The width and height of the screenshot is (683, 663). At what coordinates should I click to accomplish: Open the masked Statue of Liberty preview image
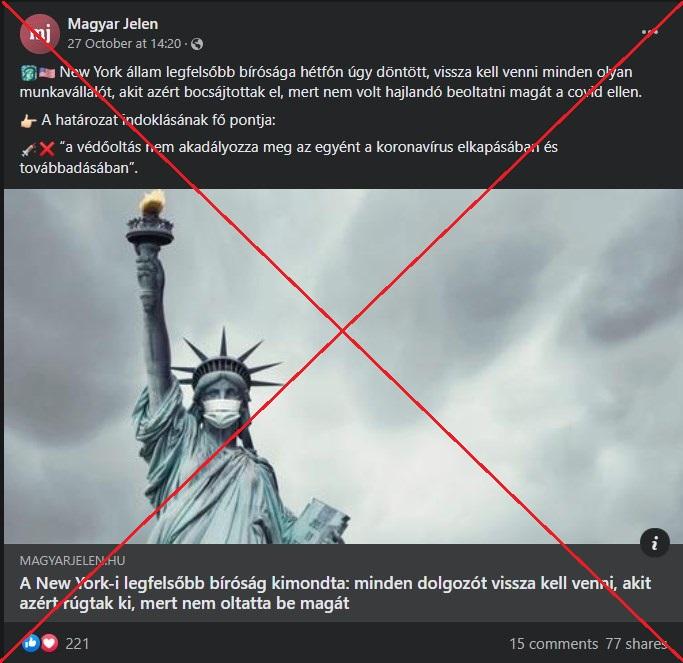point(343,366)
